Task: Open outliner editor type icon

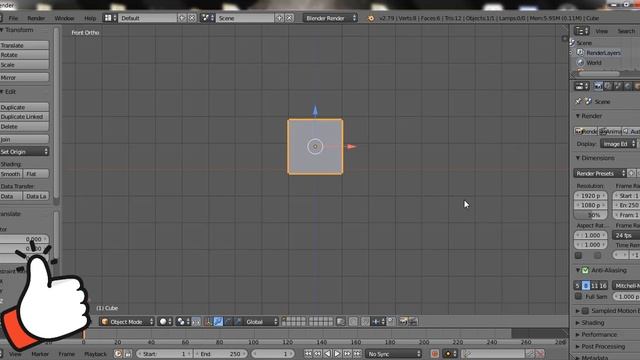Action: (581, 31)
